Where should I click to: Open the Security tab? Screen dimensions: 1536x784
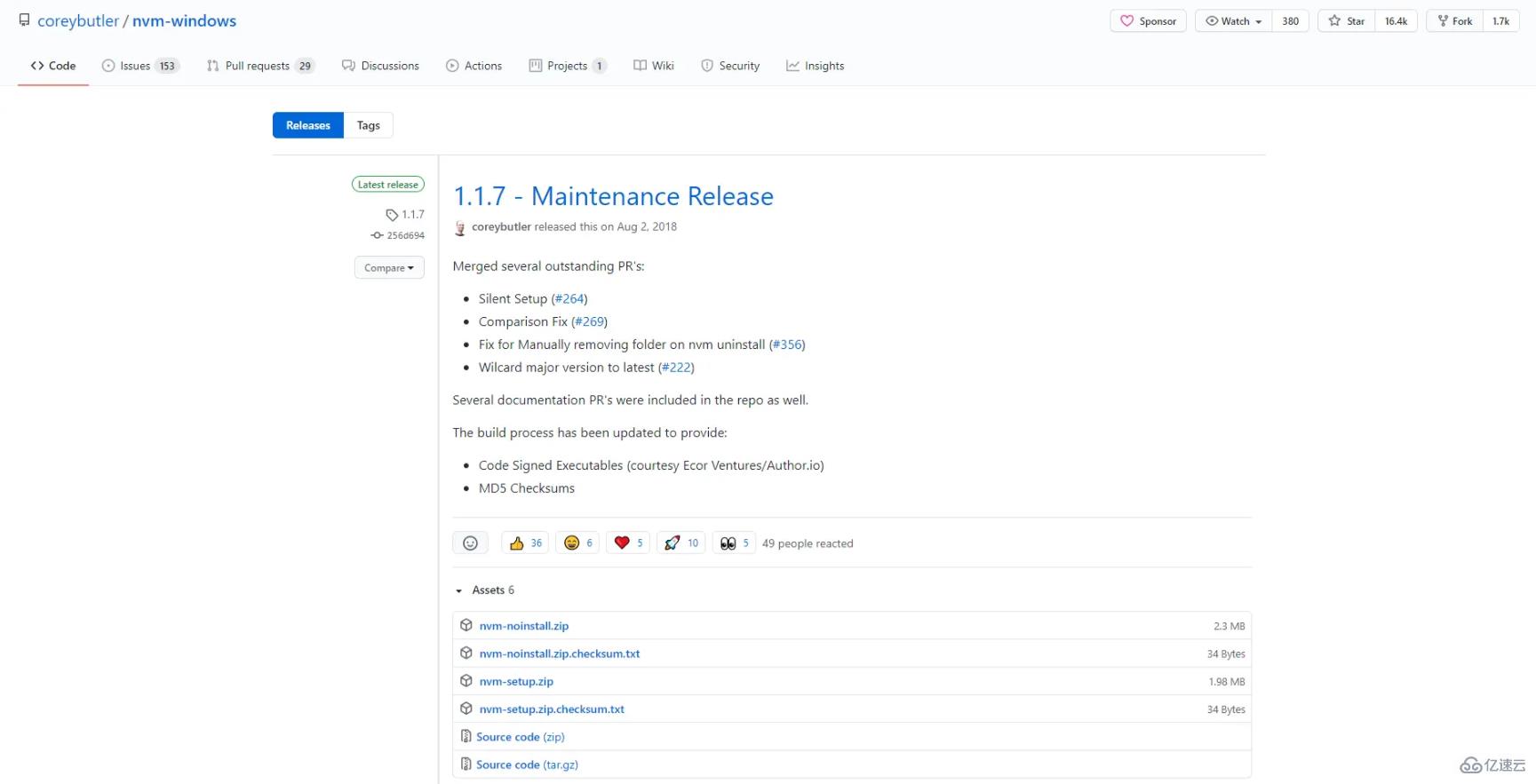(x=730, y=66)
